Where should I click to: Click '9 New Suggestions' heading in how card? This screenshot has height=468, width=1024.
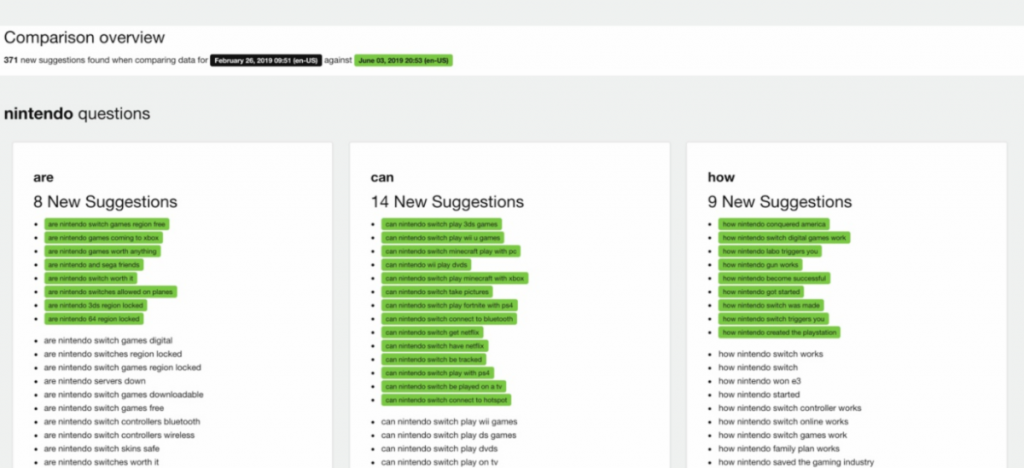(x=780, y=202)
